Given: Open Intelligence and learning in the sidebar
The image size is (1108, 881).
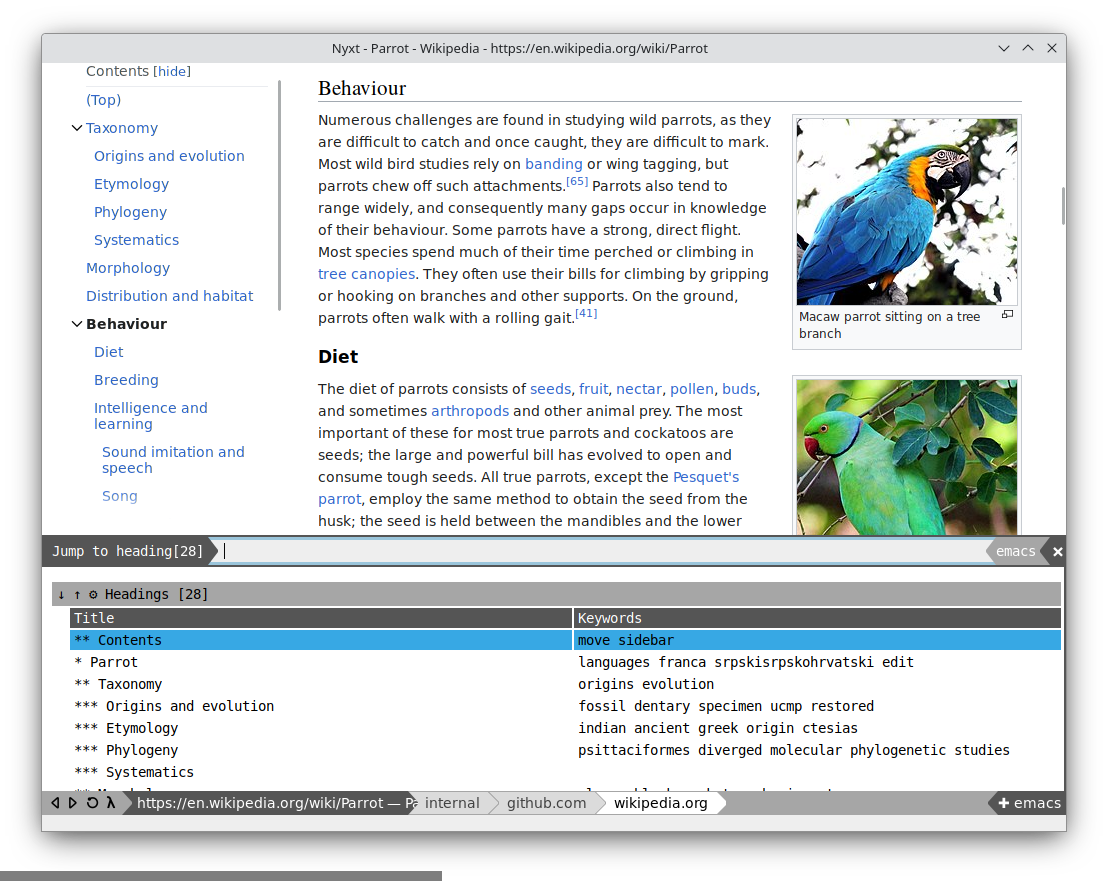Looking at the screenshot, I should [x=151, y=416].
